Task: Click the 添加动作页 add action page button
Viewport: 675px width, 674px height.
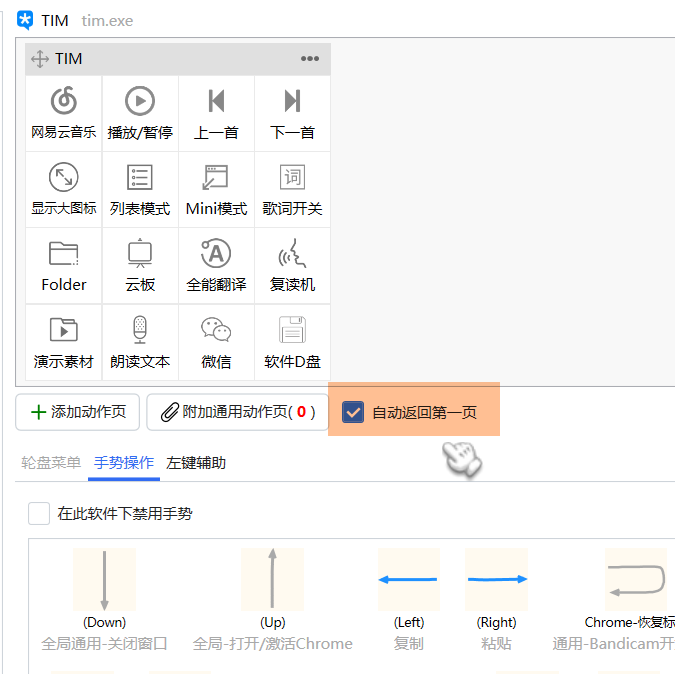Action: 77,412
